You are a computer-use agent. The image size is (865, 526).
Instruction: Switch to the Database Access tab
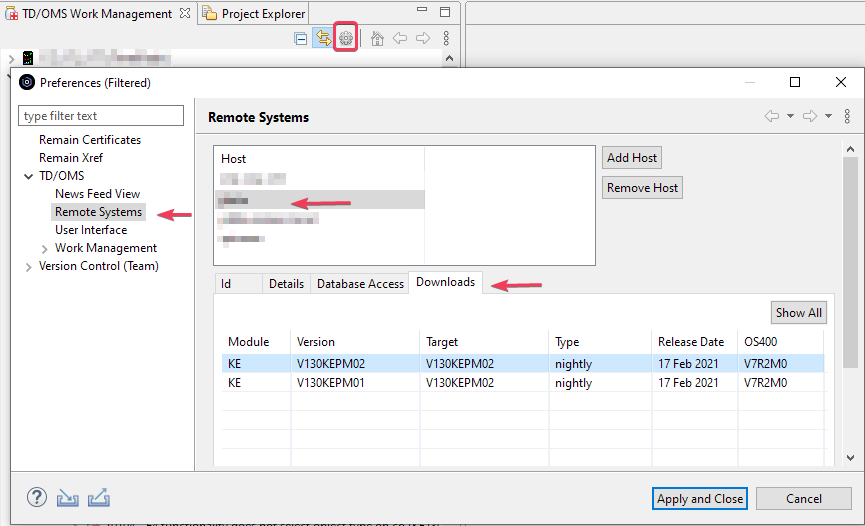pyautogui.click(x=360, y=284)
